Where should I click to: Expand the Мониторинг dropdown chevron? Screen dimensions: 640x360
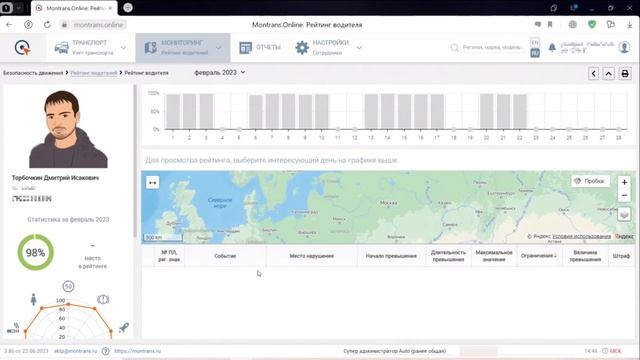(218, 48)
